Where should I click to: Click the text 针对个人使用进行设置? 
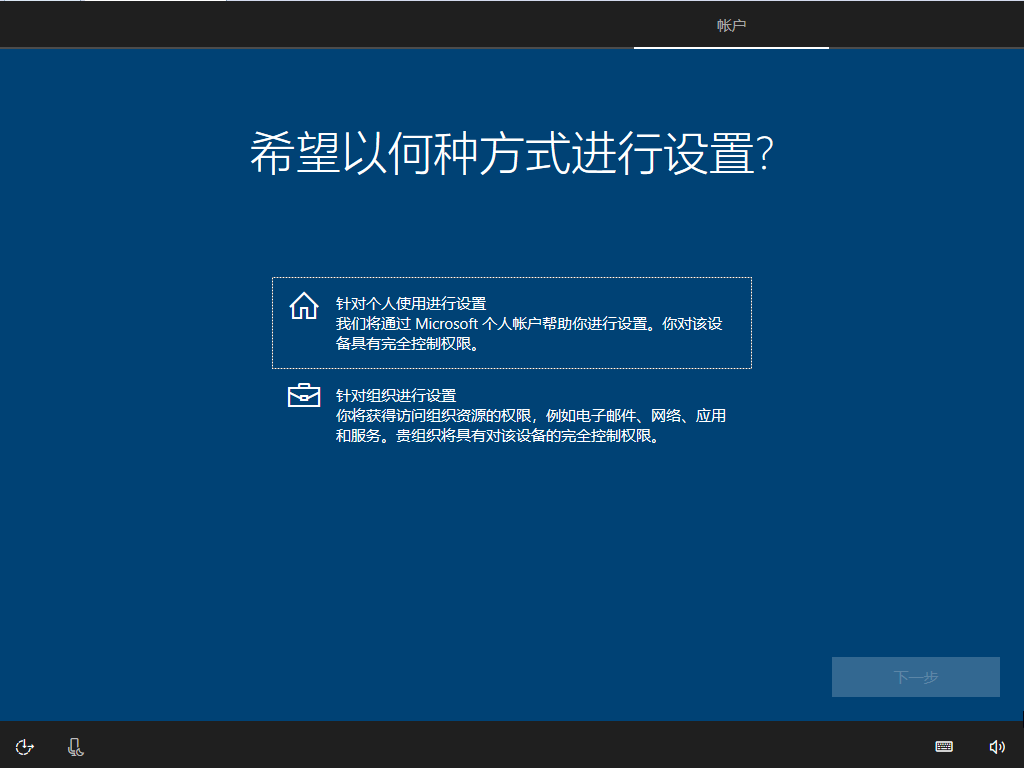pyautogui.click(x=411, y=304)
